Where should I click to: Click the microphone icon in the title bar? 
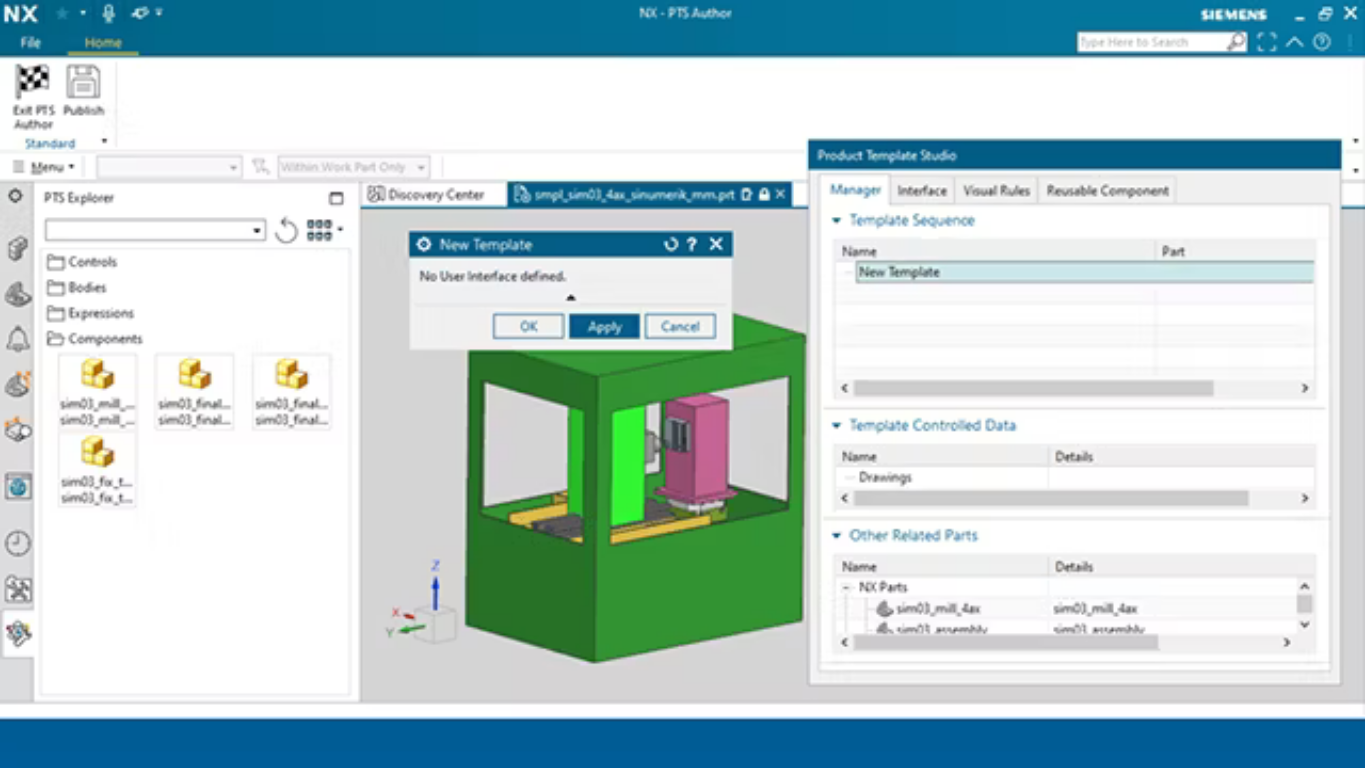pyautogui.click(x=108, y=14)
